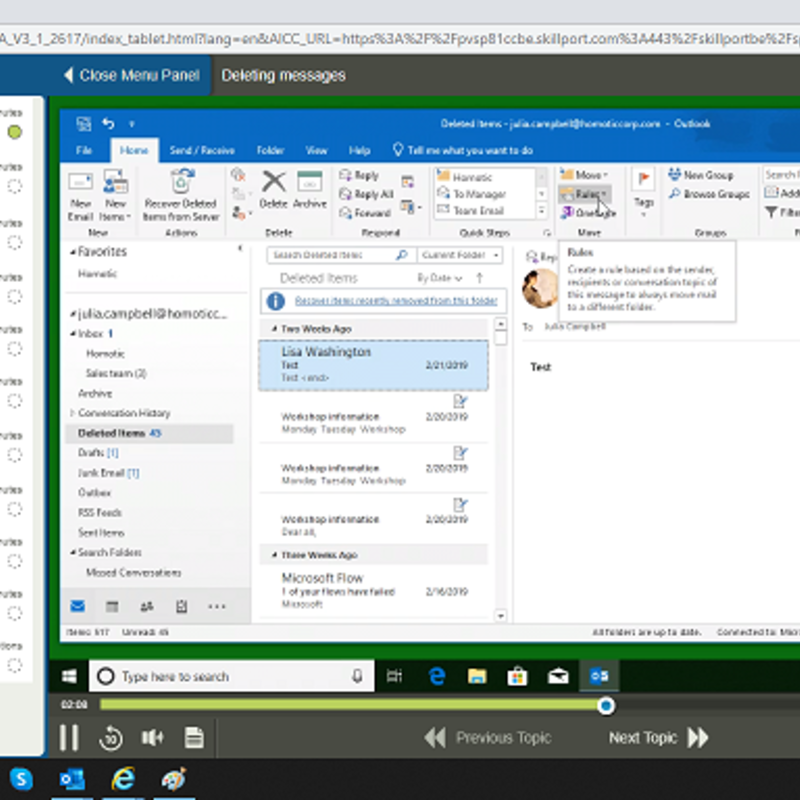Image resolution: width=800 pixels, height=800 pixels.
Task: Switch to Tasks view in navigation bar
Action: [182, 606]
